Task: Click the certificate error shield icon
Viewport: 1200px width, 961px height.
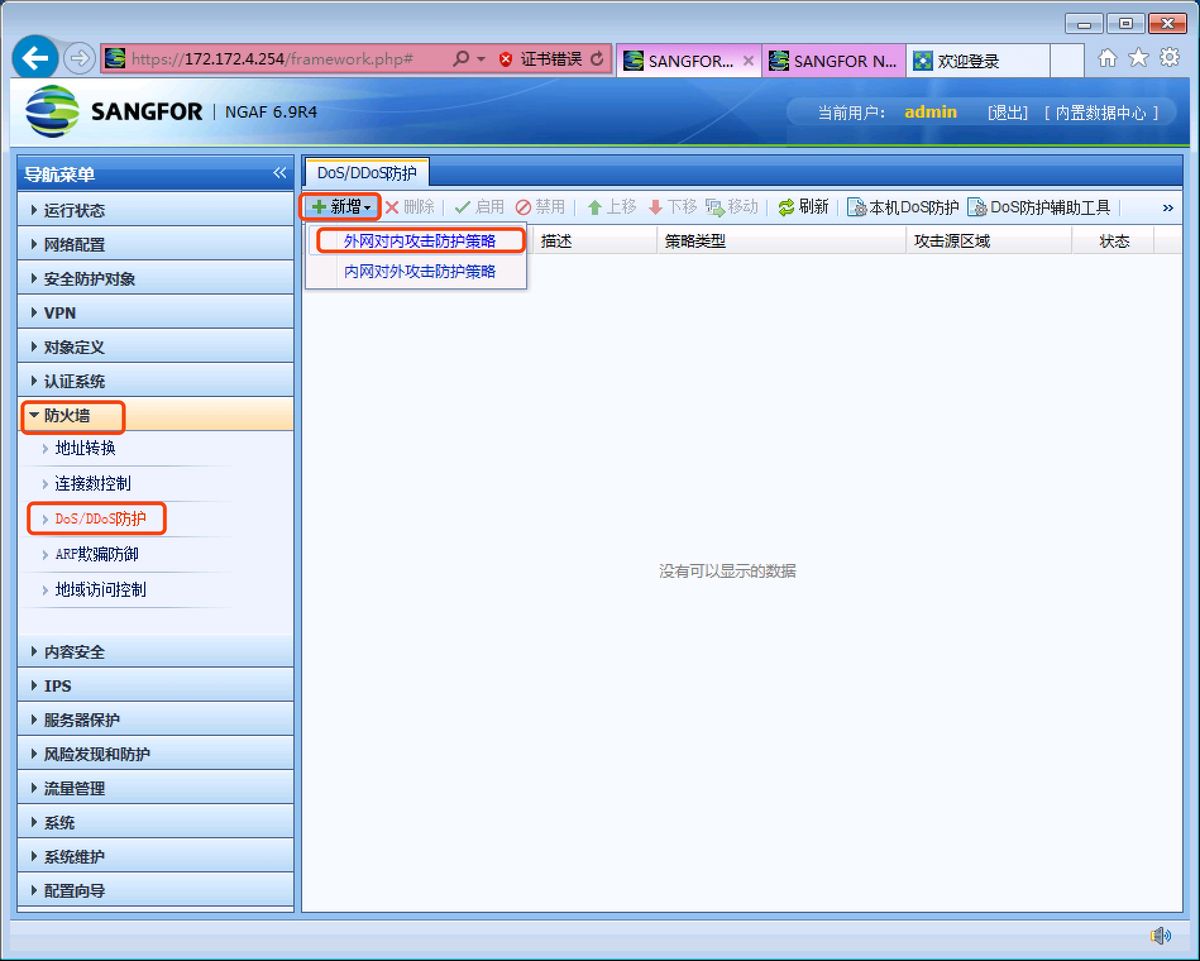Action: pyautogui.click(x=505, y=59)
